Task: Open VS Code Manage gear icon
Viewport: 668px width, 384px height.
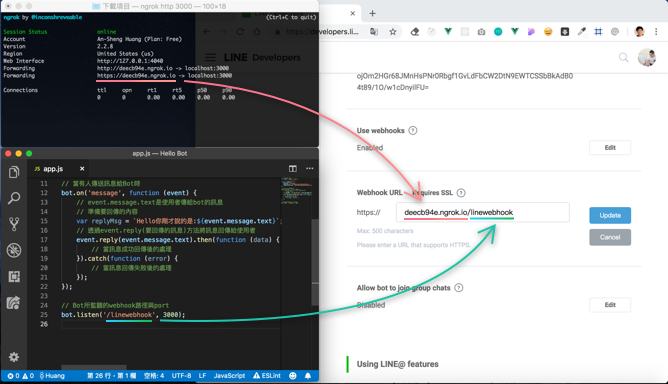Action: 14,357
